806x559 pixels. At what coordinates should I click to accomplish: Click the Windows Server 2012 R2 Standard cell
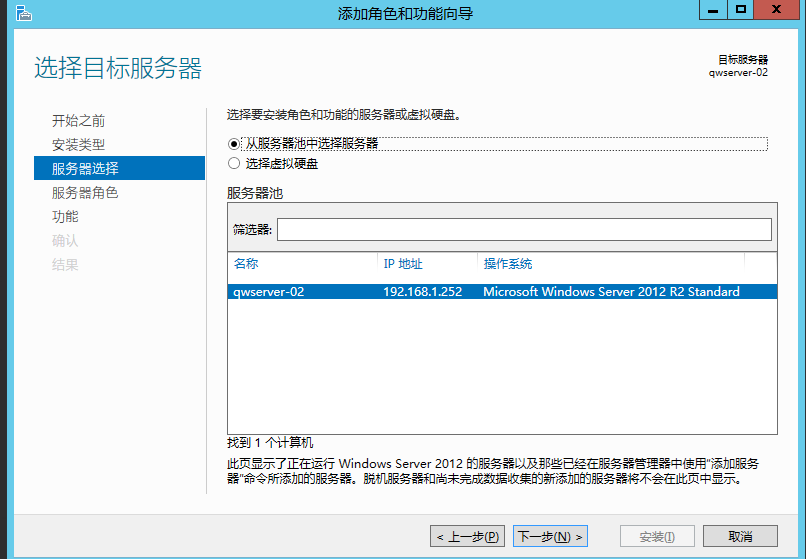click(x=611, y=292)
